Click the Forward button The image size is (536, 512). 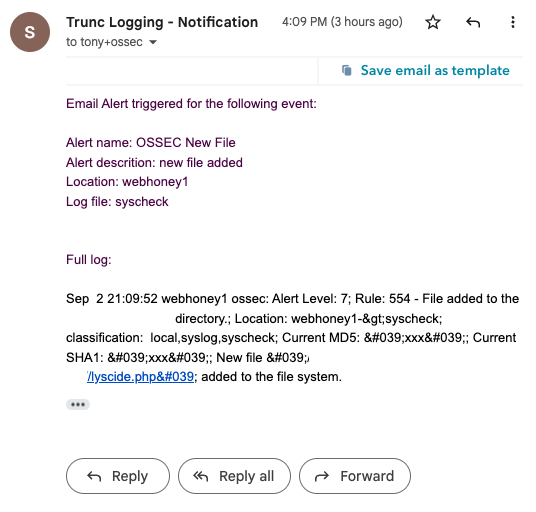click(x=355, y=476)
